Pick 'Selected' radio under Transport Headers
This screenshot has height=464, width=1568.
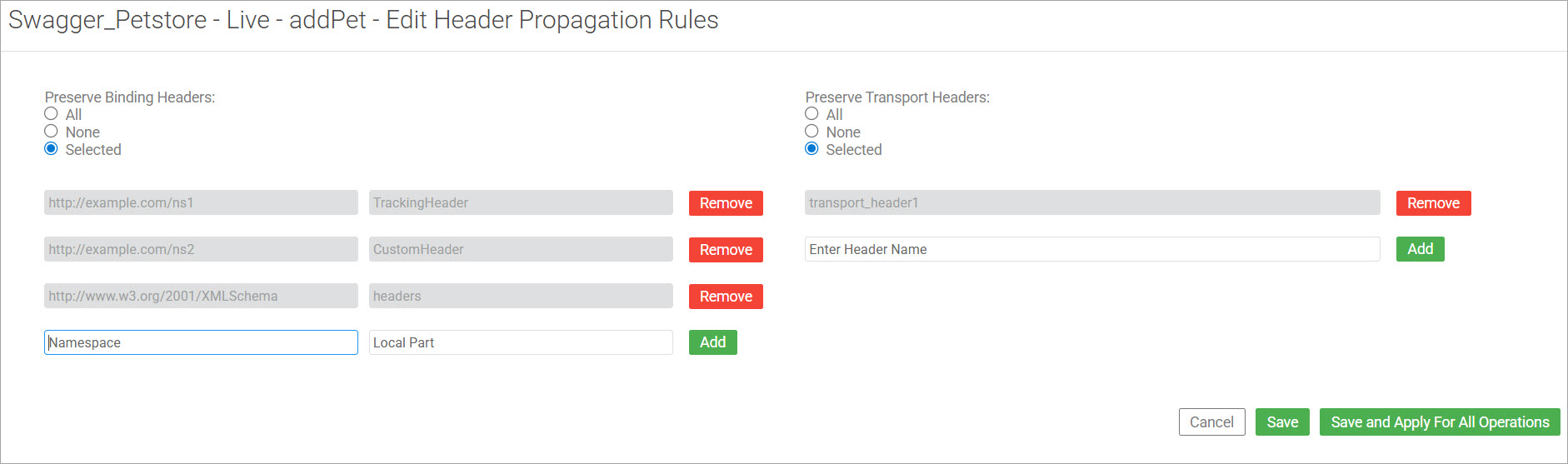tap(812, 149)
